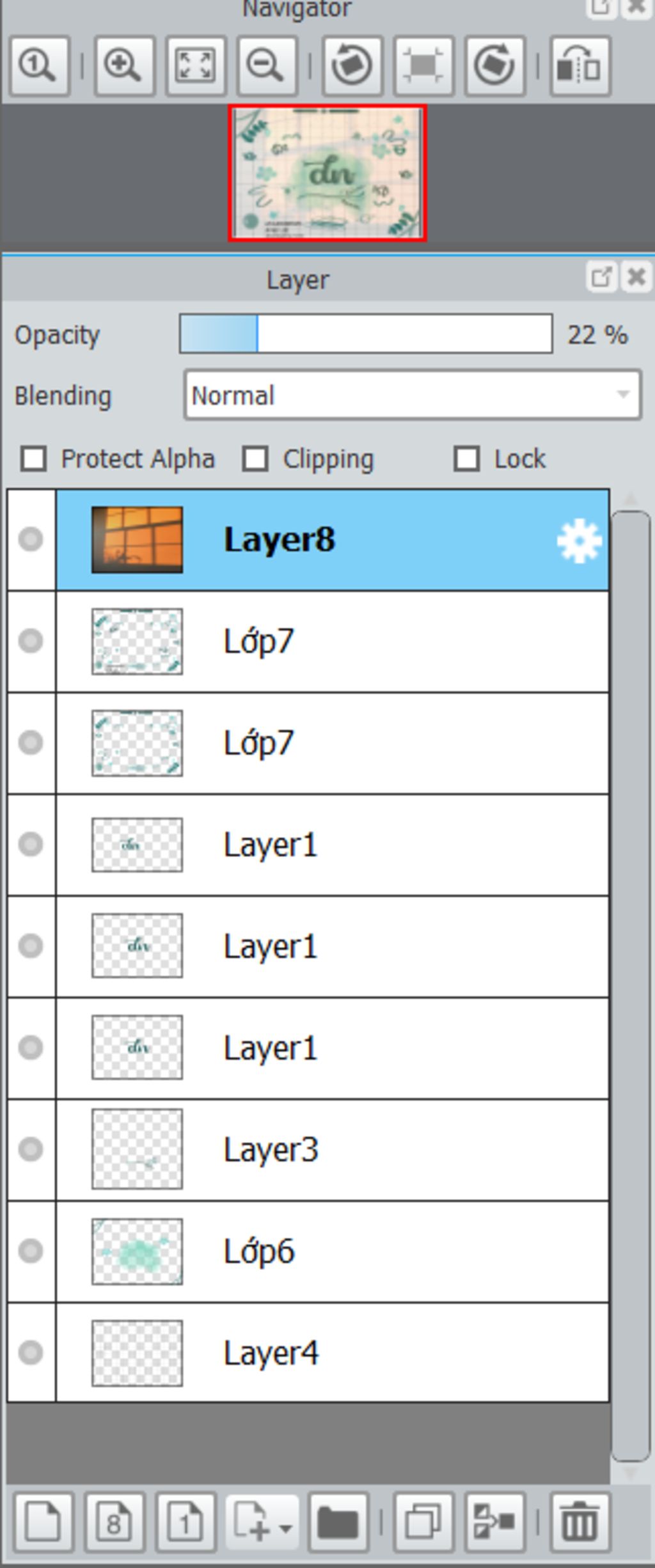This screenshot has height=1568, width=655.
Task: Check the Lock layer checkbox
Action: point(466,459)
